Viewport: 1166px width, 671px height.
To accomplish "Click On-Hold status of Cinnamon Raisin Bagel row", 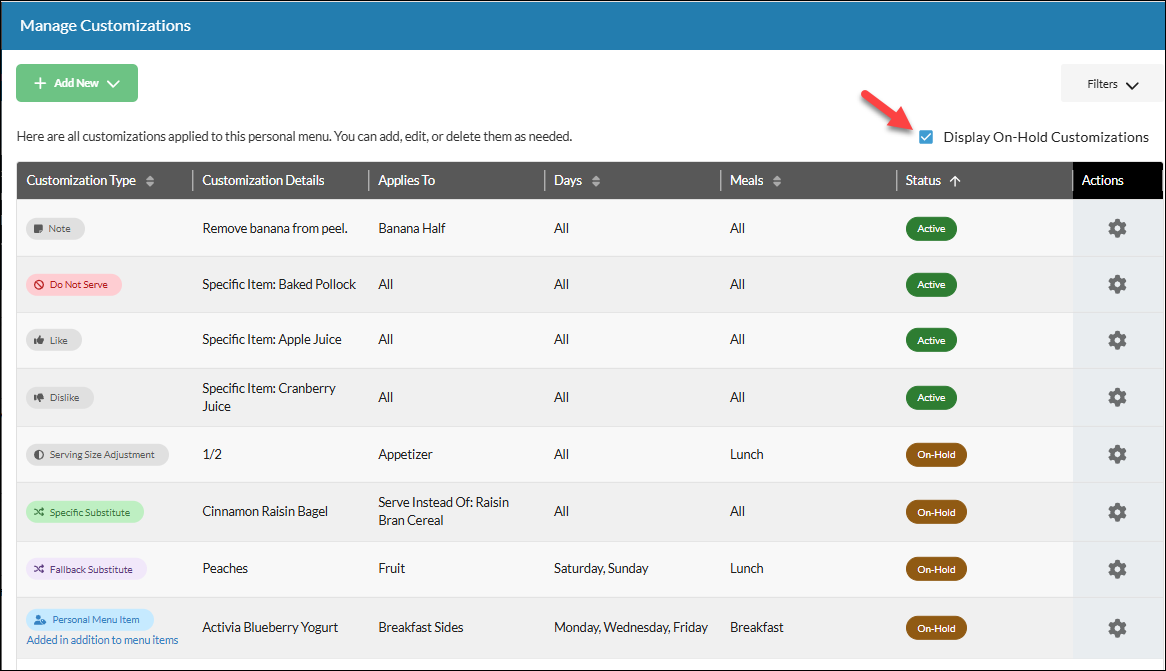I will coord(936,512).
